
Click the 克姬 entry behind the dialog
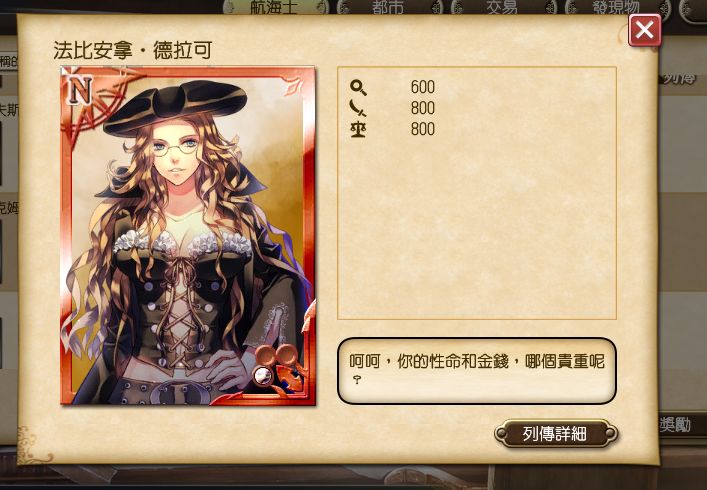(x=8, y=208)
